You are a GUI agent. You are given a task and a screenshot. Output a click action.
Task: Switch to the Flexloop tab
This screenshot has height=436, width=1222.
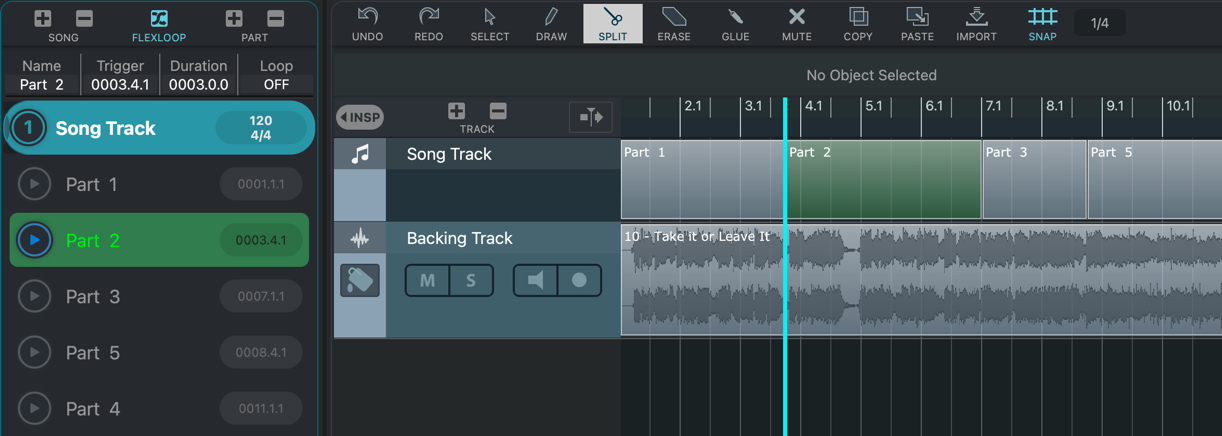coord(159,25)
